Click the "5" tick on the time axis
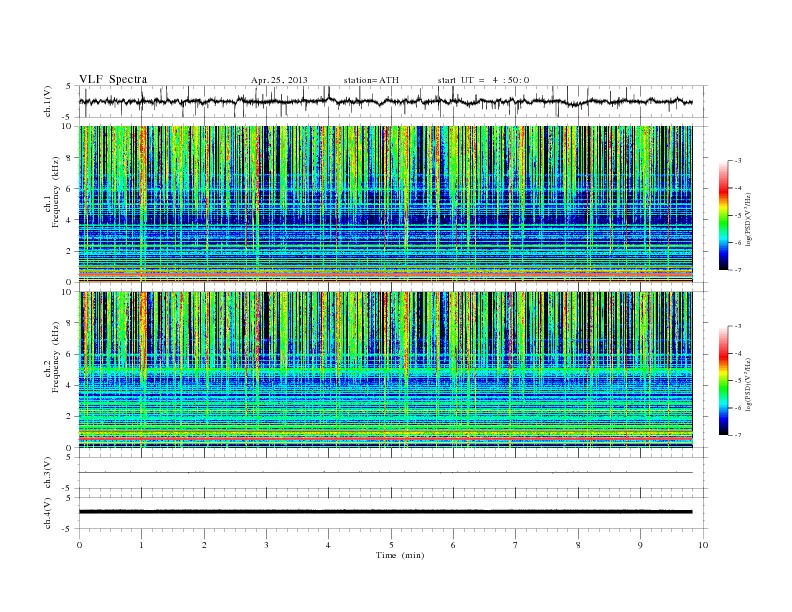Viewport: 792px width, 612px height. click(x=391, y=545)
